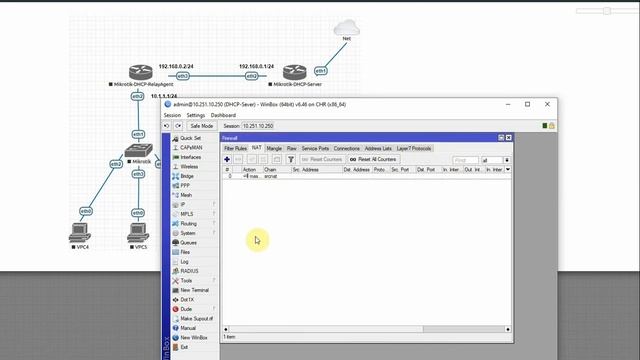
Task: Open the column selector arrow in the table header
Action: pos(508,169)
